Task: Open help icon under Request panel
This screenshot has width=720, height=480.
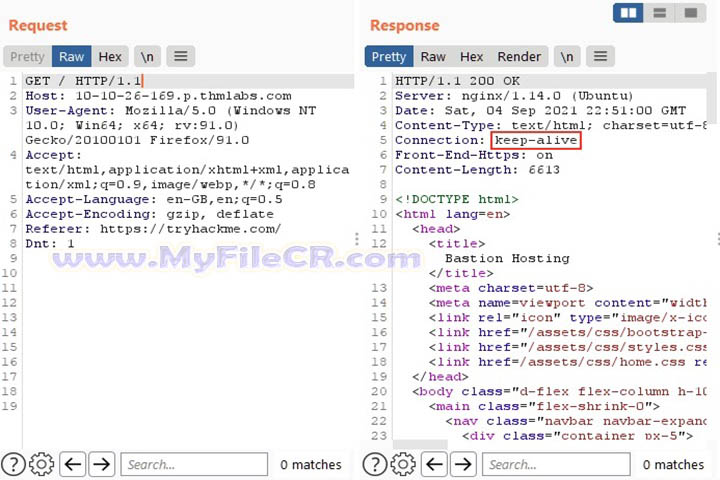Action: pyautogui.click(x=13, y=464)
